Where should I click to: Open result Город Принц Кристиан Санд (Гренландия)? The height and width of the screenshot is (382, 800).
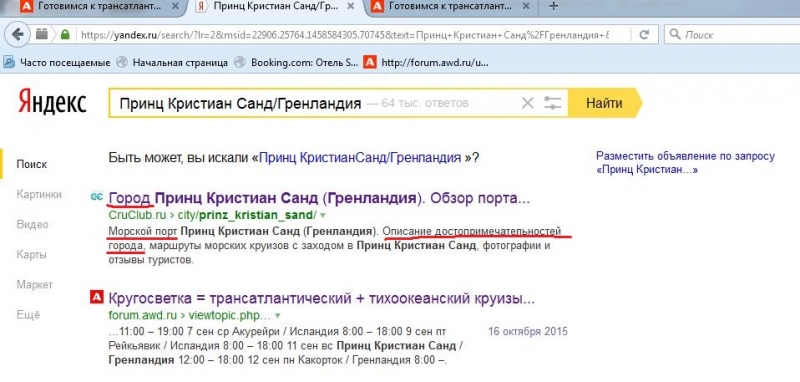click(319, 197)
